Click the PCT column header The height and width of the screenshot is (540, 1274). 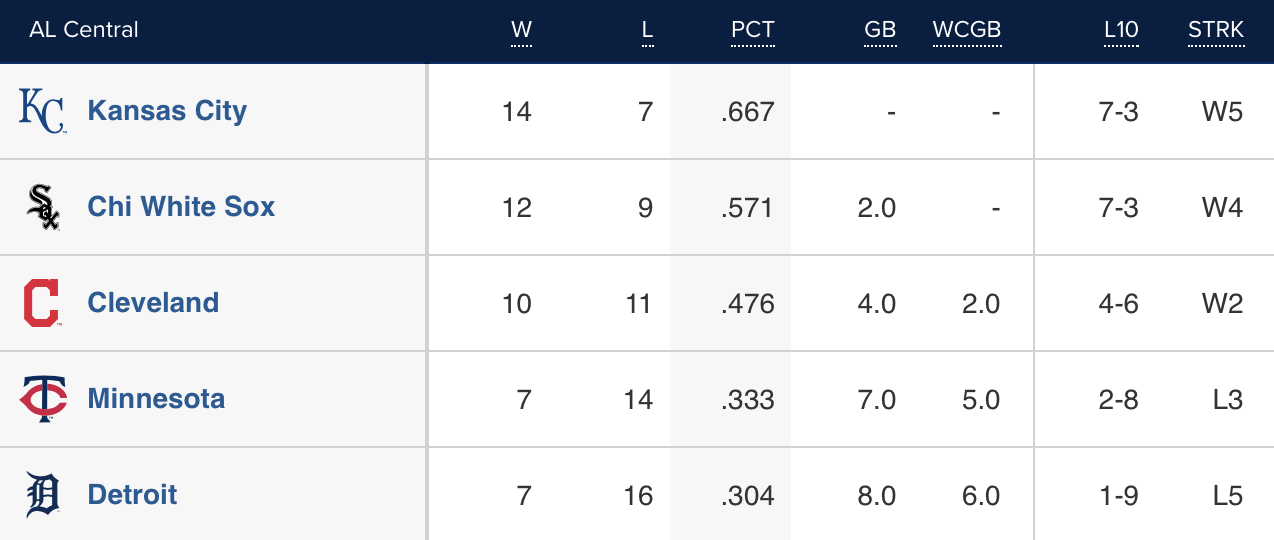pyautogui.click(x=752, y=30)
